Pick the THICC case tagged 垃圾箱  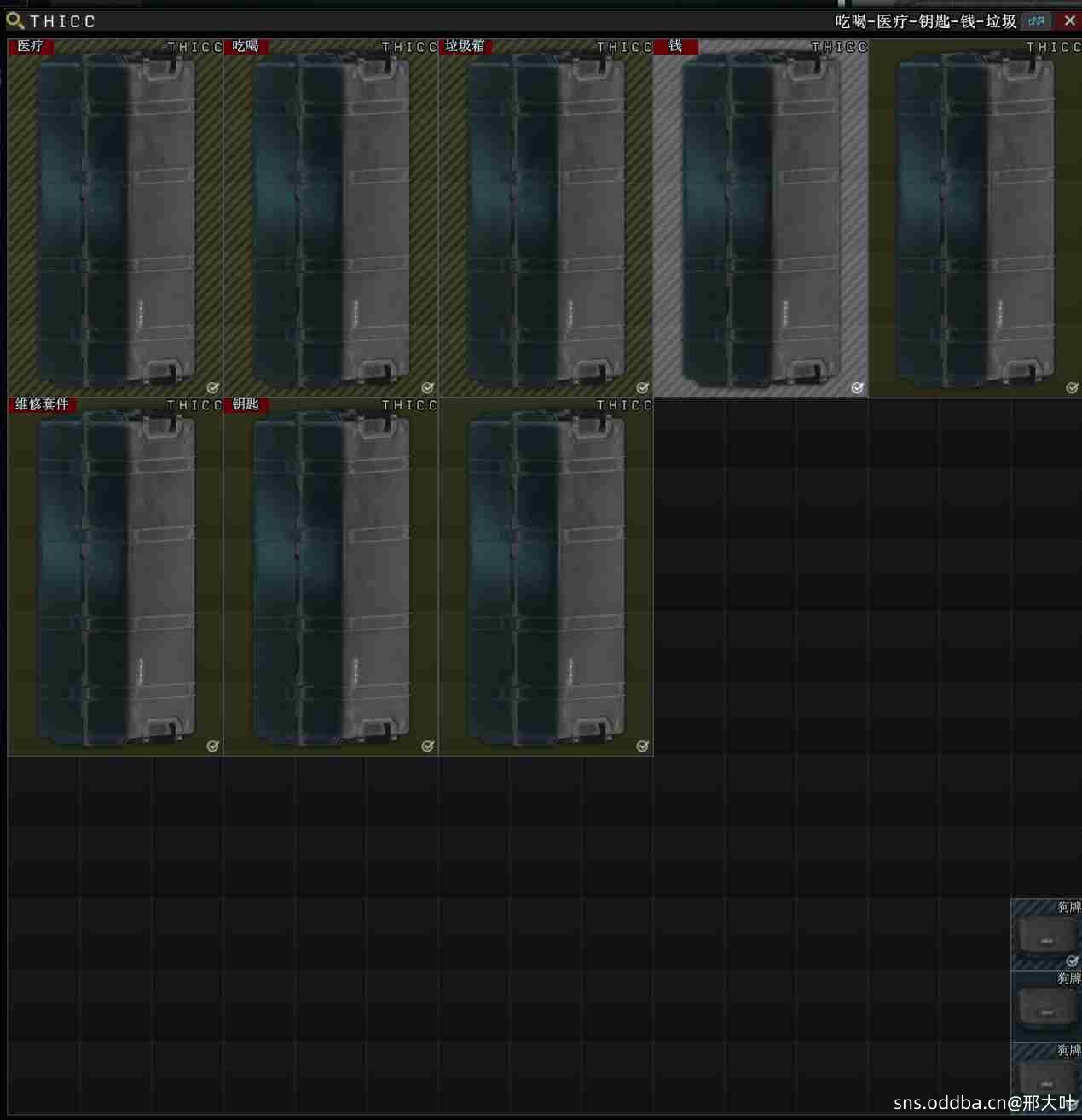pyautogui.click(x=546, y=218)
